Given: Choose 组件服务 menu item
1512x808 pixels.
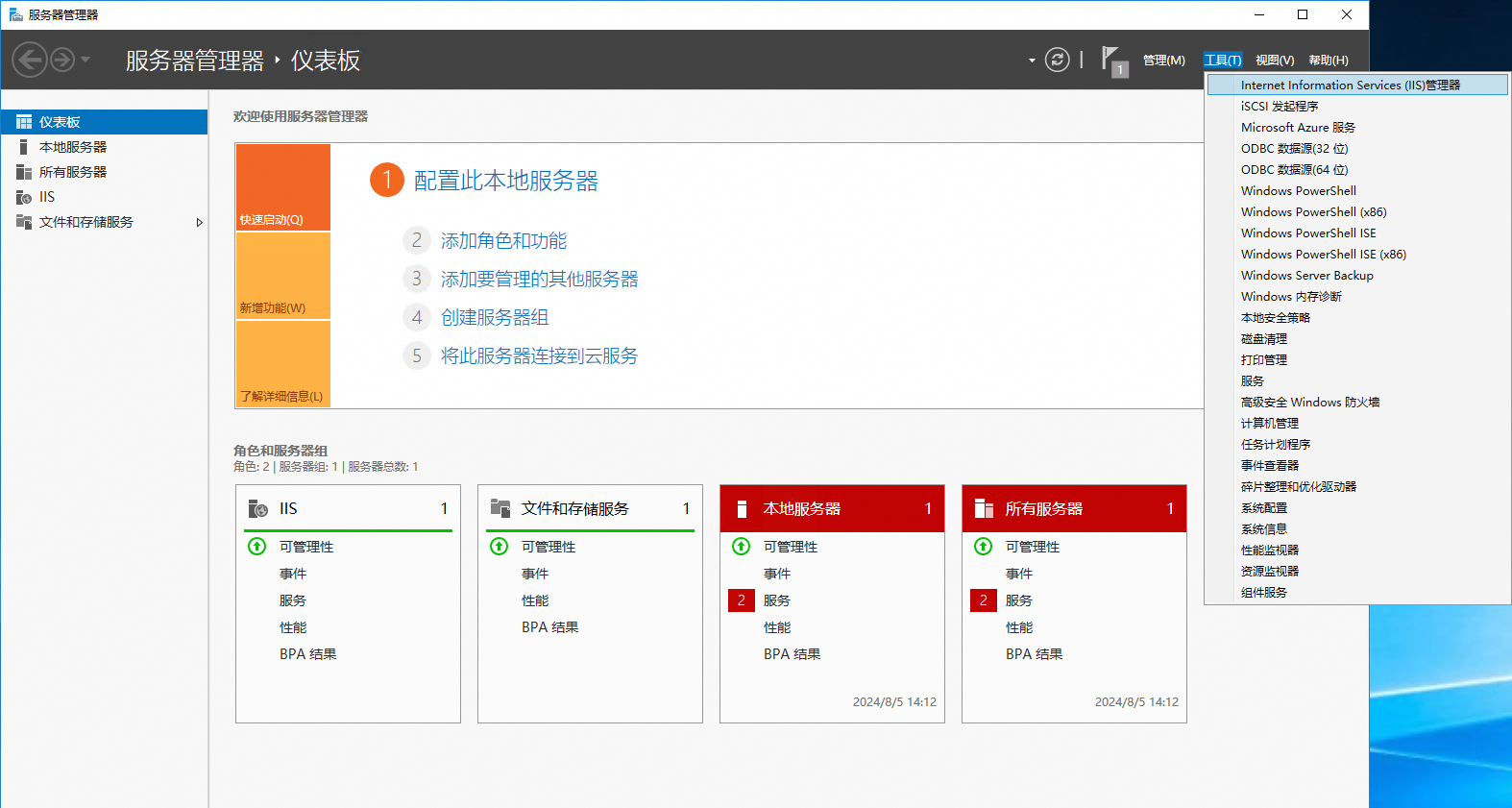Looking at the screenshot, I should point(1357,593).
